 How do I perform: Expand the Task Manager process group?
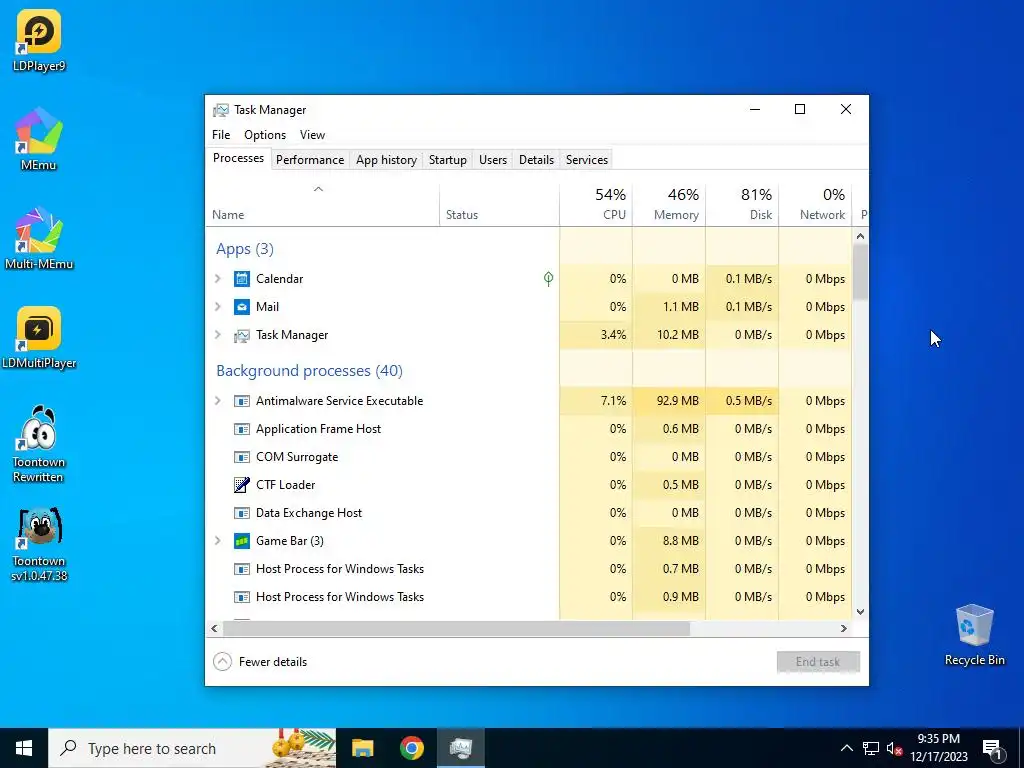(x=218, y=335)
